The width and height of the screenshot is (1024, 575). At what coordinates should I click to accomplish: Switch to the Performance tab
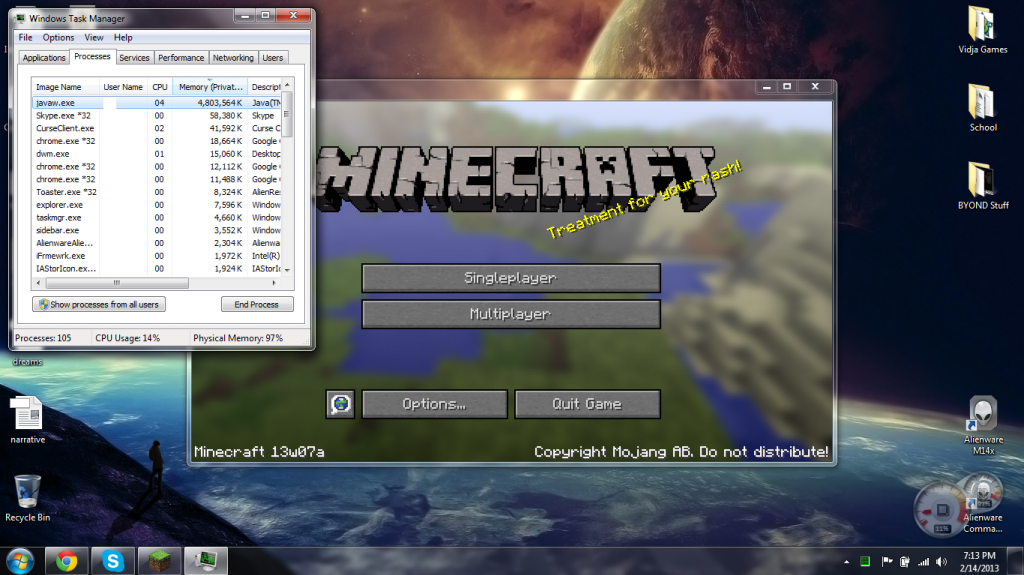pyautogui.click(x=181, y=58)
